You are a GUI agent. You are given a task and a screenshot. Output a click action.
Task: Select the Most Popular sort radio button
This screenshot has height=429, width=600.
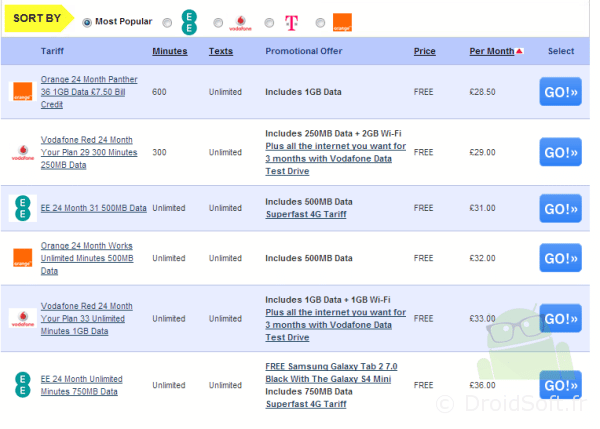coord(87,23)
